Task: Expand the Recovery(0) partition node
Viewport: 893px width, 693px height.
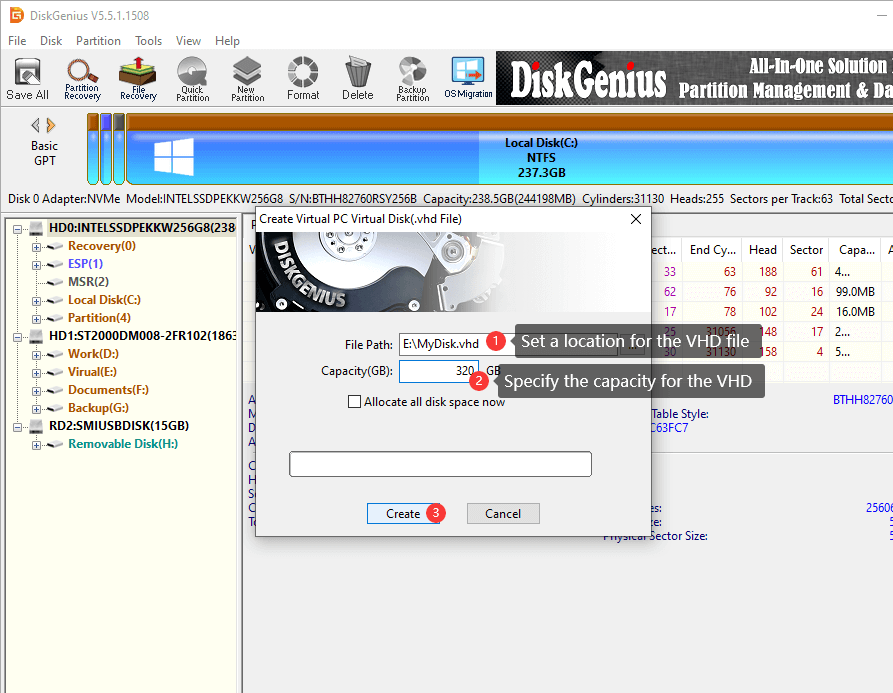Action: [36, 247]
